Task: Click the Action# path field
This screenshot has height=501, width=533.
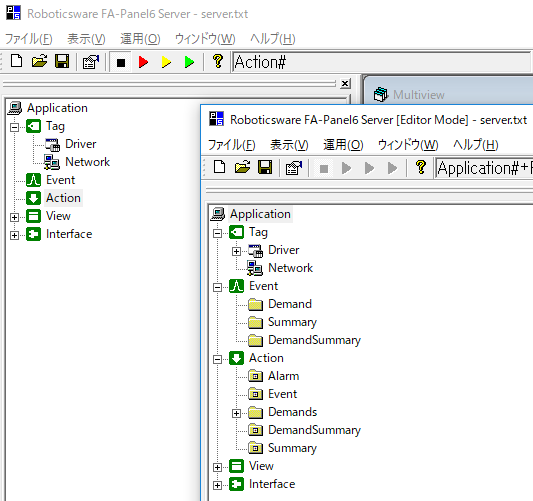Action: (x=382, y=62)
